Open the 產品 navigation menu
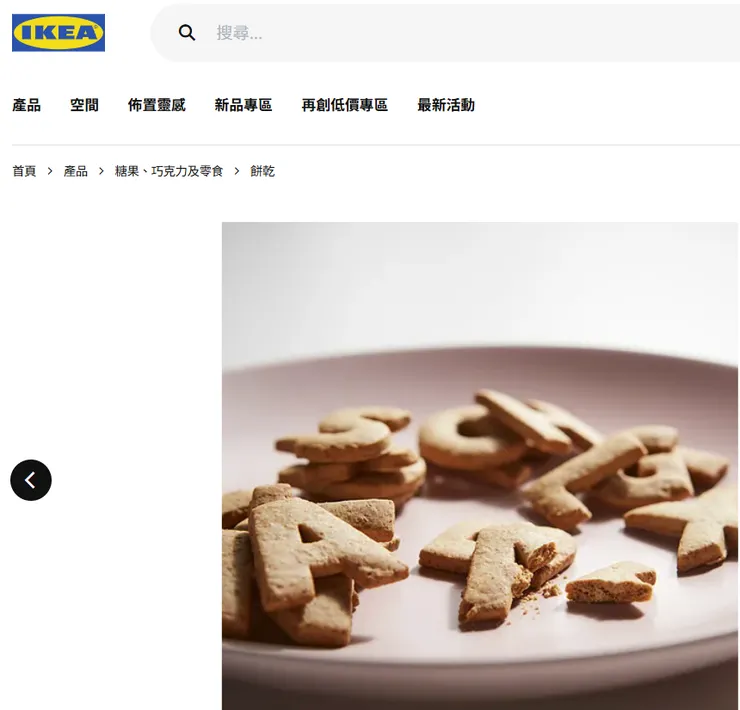The image size is (740, 710). point(26,105)
